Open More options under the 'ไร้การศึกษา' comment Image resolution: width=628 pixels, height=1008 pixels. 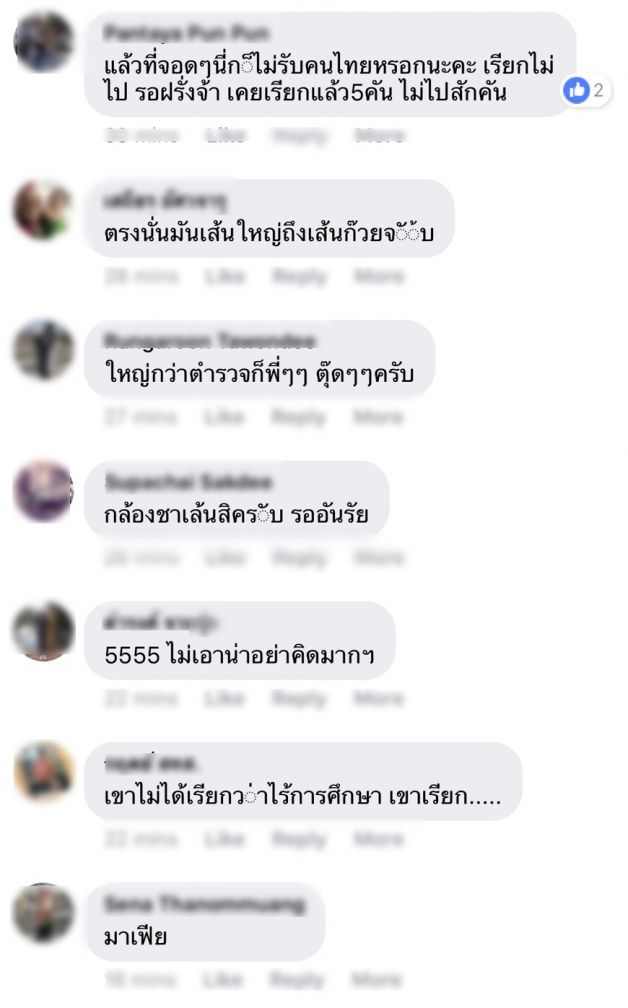click(x=379, y=839)
